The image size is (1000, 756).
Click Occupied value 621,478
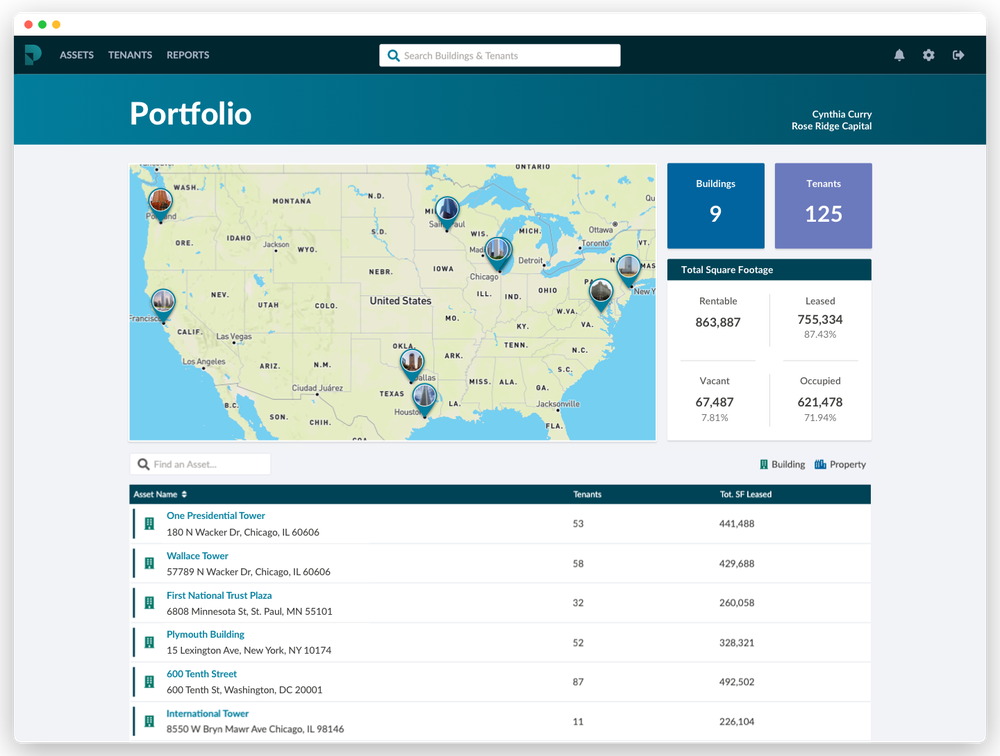[x=820, y=402]
